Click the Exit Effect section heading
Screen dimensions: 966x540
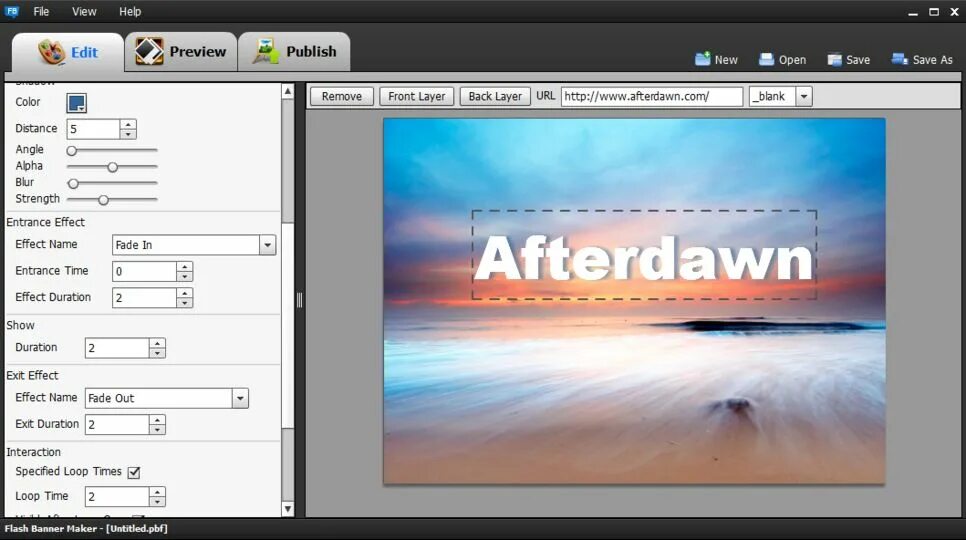point(32,376)
